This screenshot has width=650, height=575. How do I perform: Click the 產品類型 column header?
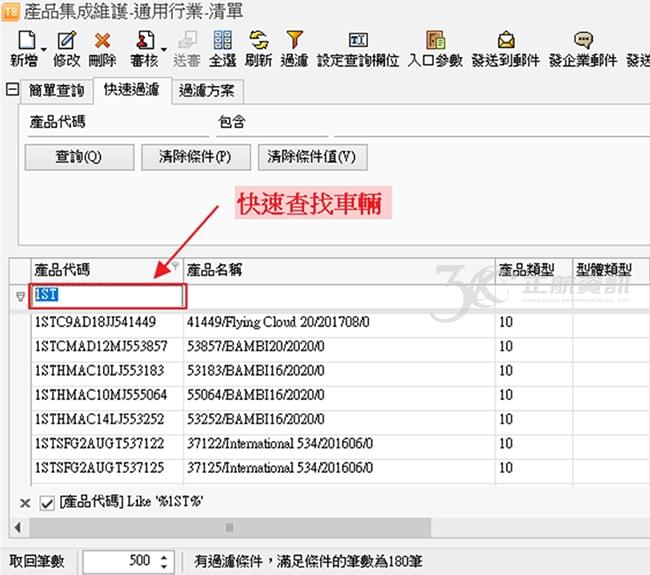tap(534, 270)
